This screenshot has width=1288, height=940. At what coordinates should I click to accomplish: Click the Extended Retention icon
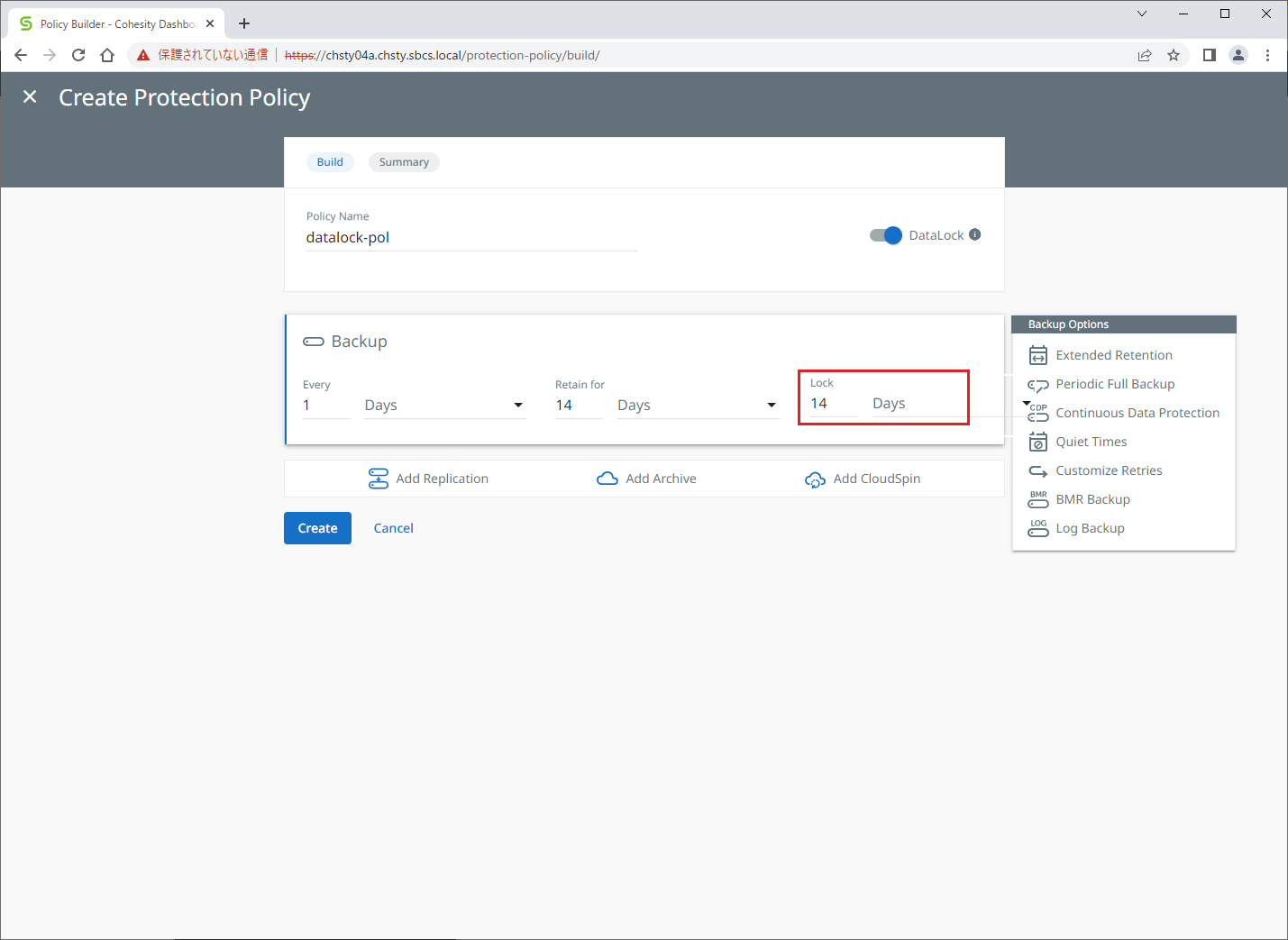coord(1038,355)
